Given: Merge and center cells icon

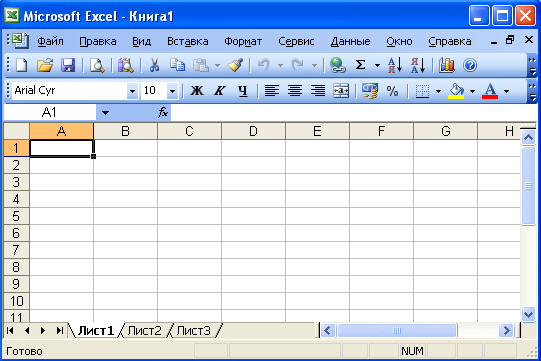Looking at the screenshot, I should tap(341, 91).
